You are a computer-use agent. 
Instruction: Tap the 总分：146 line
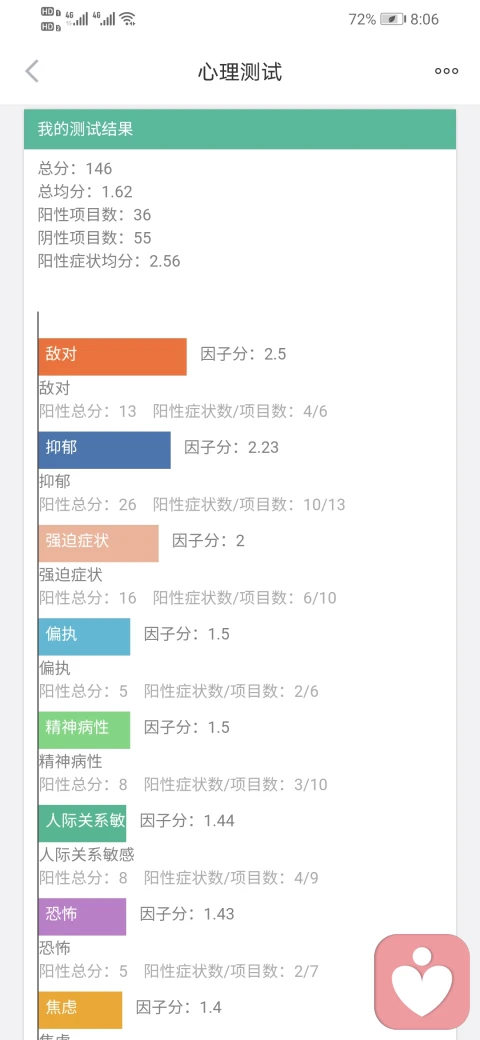pos(75,168)
